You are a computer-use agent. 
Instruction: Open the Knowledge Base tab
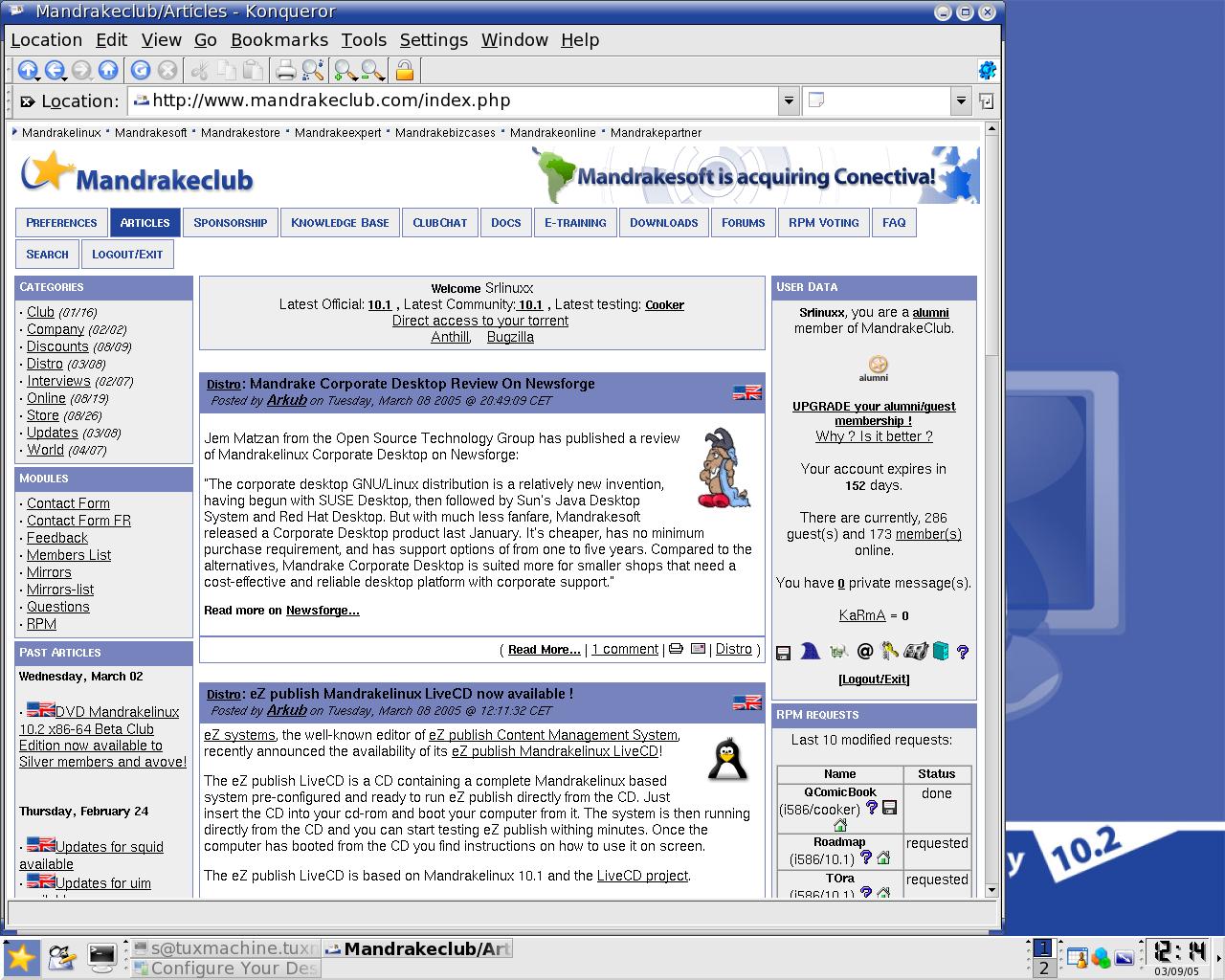point(340,223)
